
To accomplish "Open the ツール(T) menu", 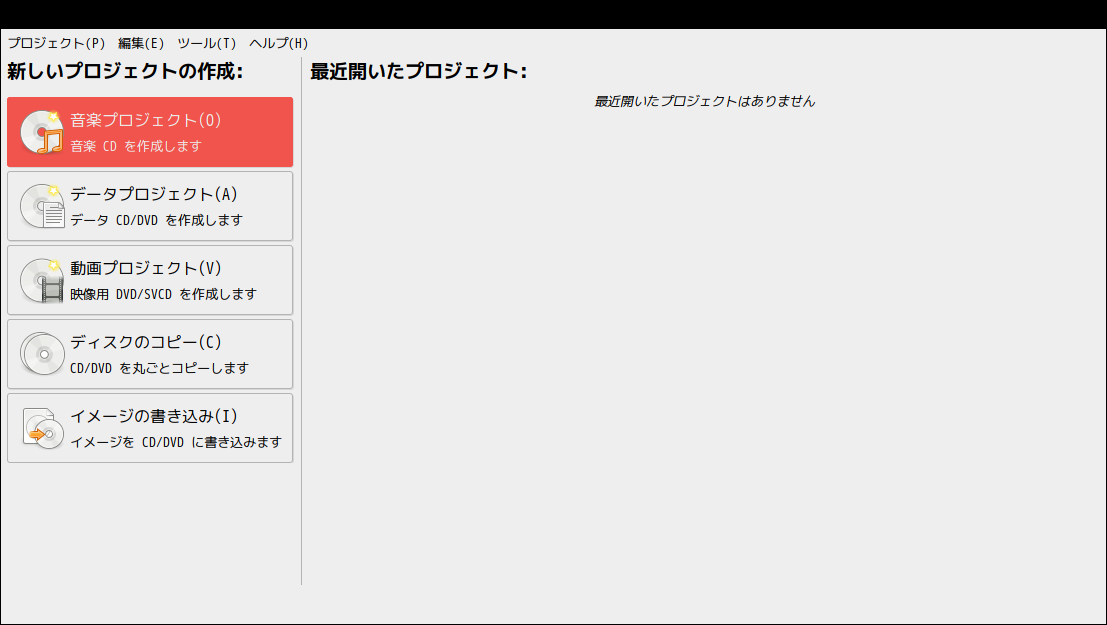I will pos(206,43).
